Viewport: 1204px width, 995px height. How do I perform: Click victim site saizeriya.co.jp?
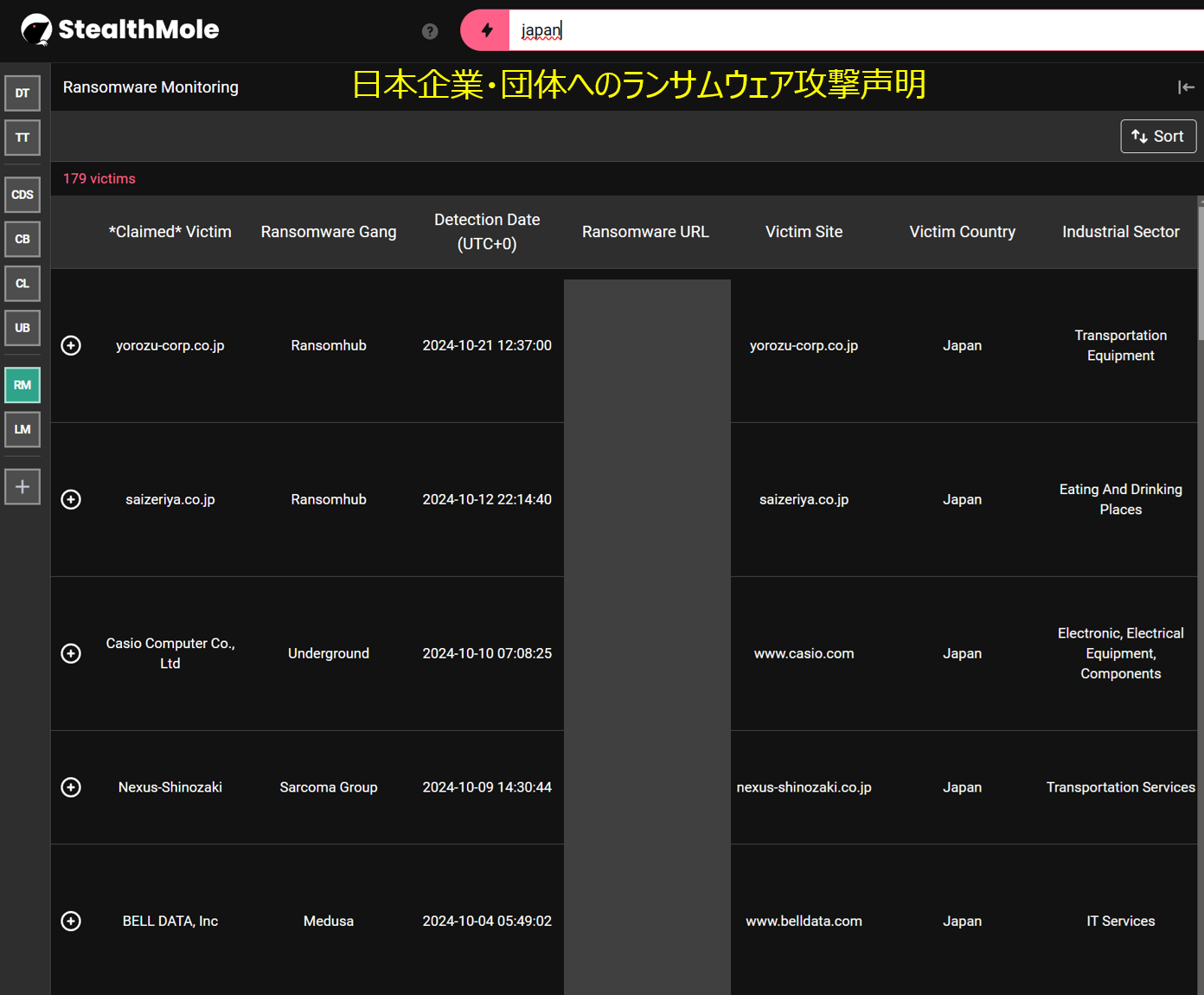[804, 499]
